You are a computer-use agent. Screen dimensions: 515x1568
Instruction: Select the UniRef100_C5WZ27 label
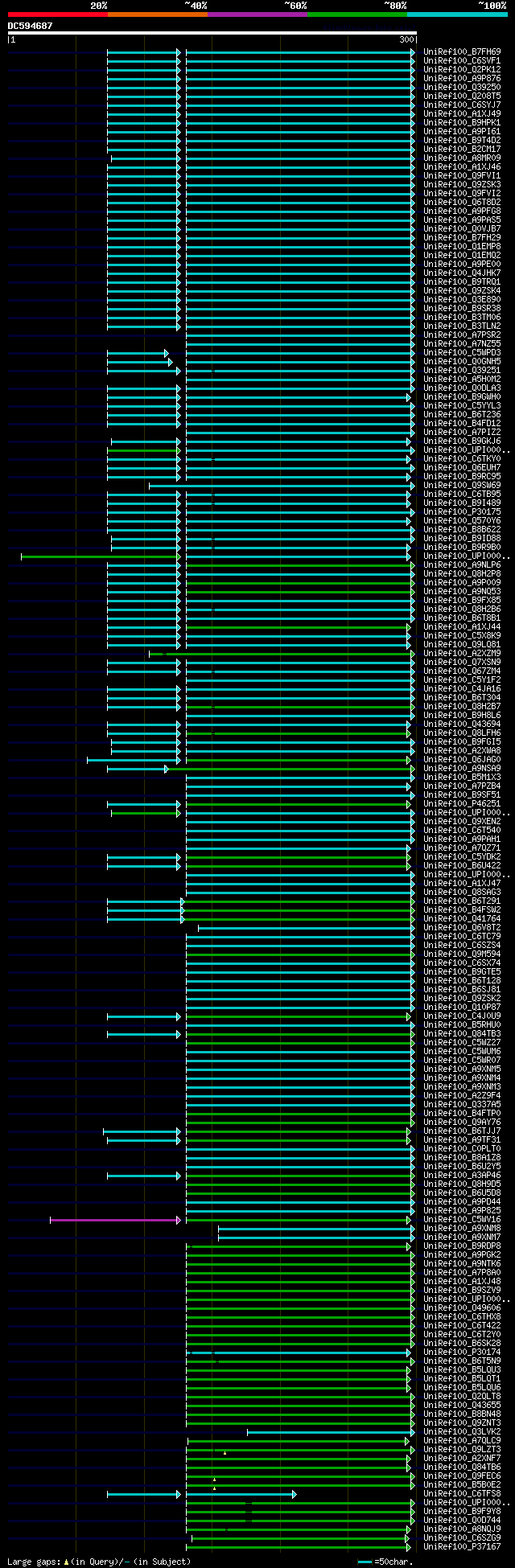coord(462,1042)
